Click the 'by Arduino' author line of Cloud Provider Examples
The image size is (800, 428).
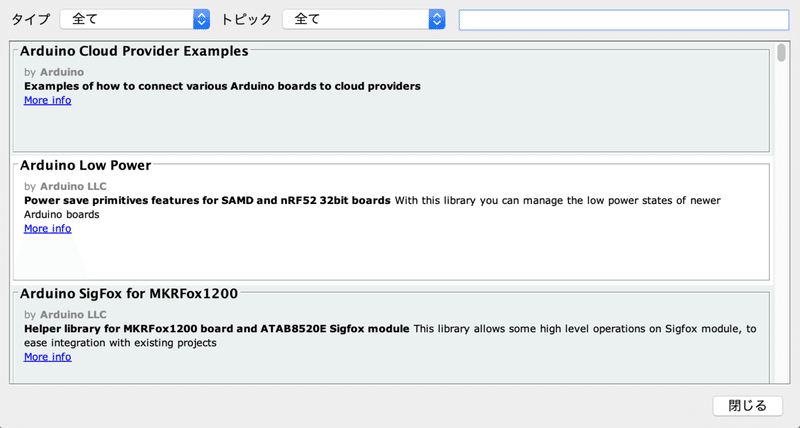pos(54,72)
